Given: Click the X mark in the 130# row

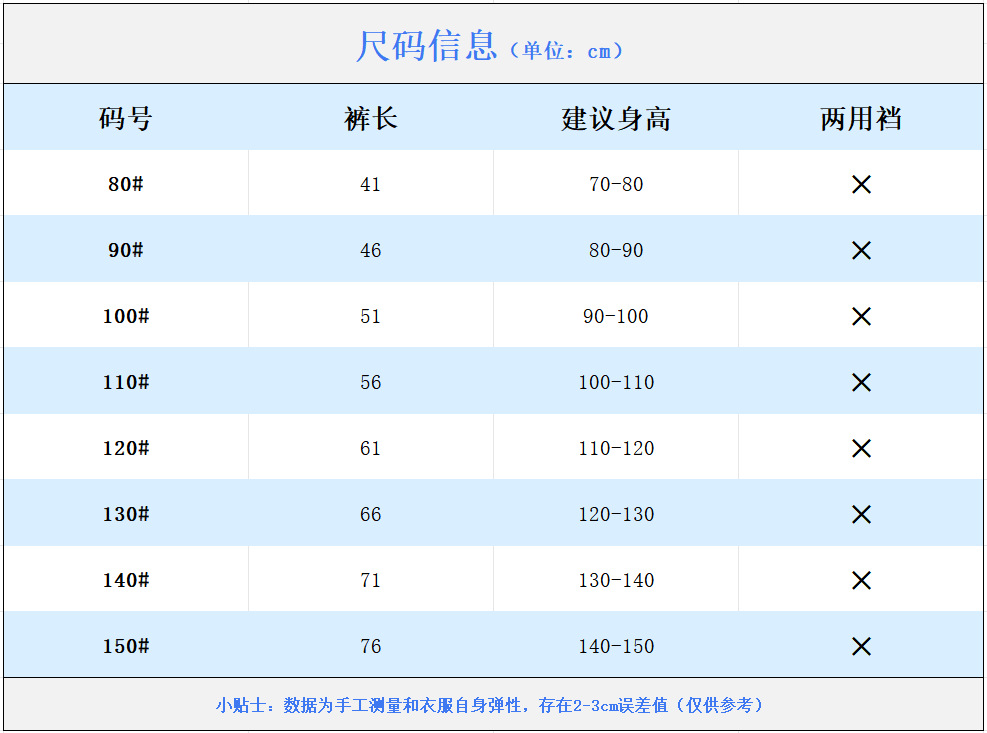Looking at the screenshot, I should click(861, 514).
